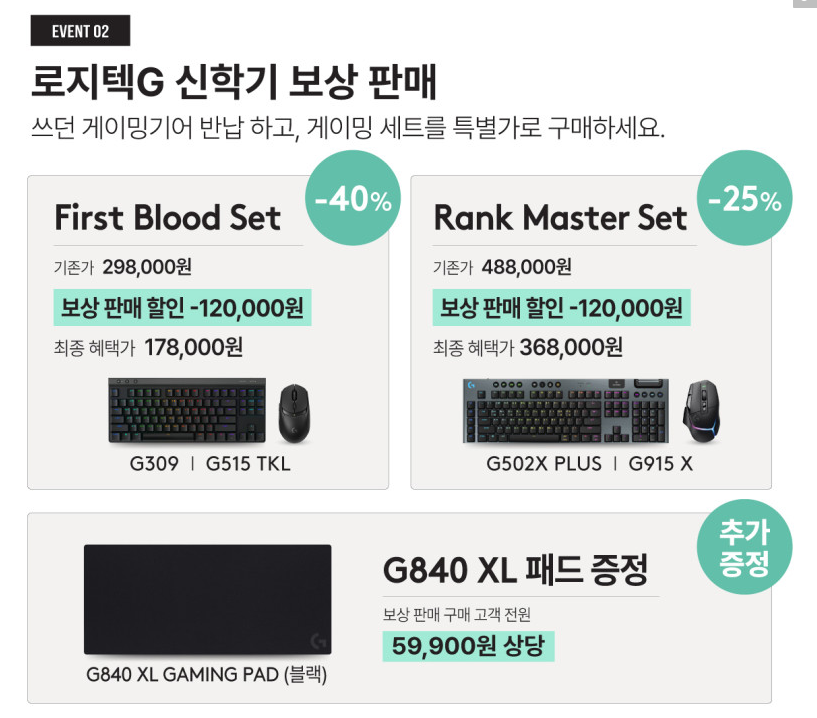Click the 59,900원 상당 highlighted label
This screenshot has width=817, height=718.
pos(467,645)
